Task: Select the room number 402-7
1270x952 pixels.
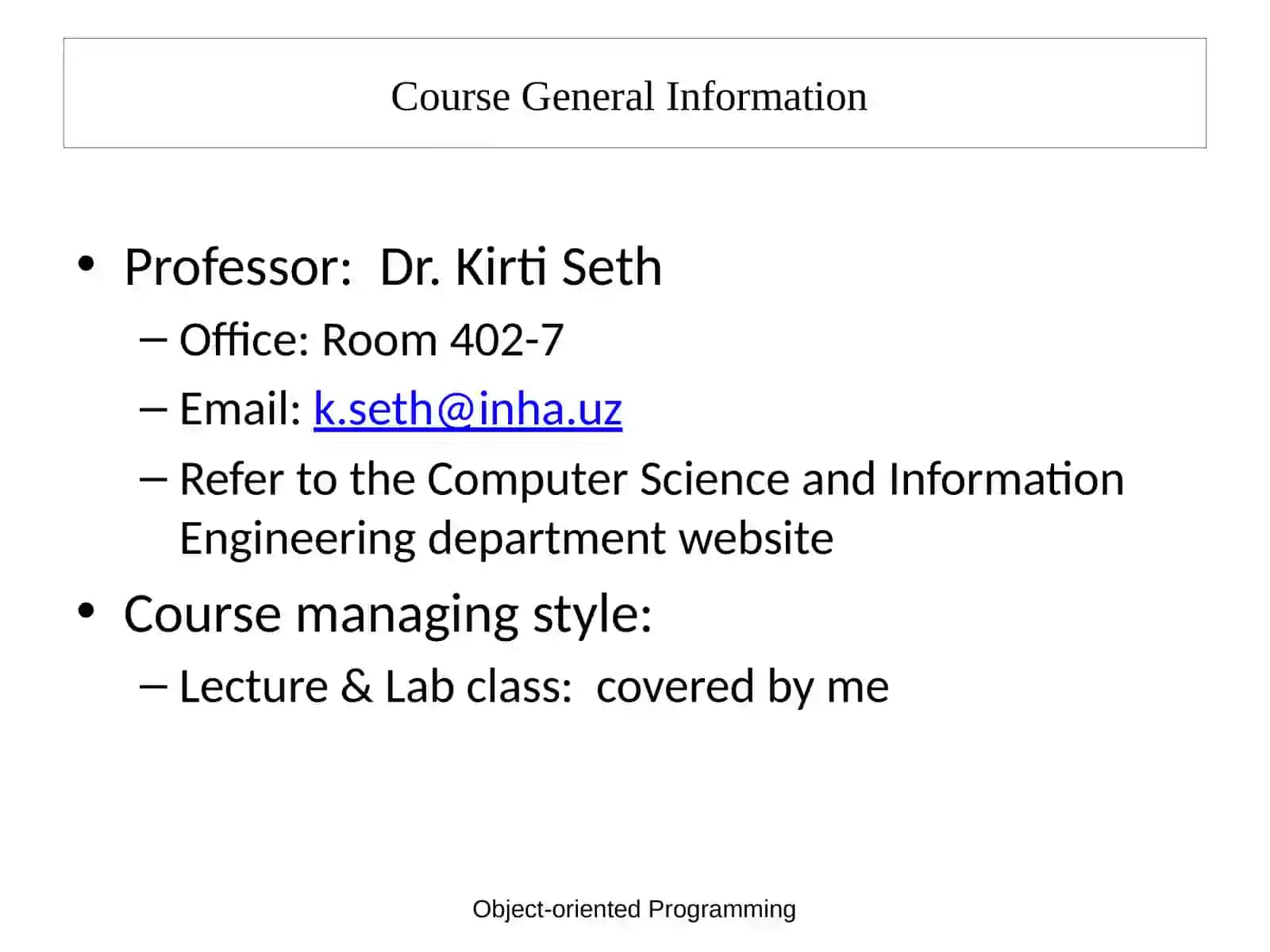Action: tap(507, 340)
